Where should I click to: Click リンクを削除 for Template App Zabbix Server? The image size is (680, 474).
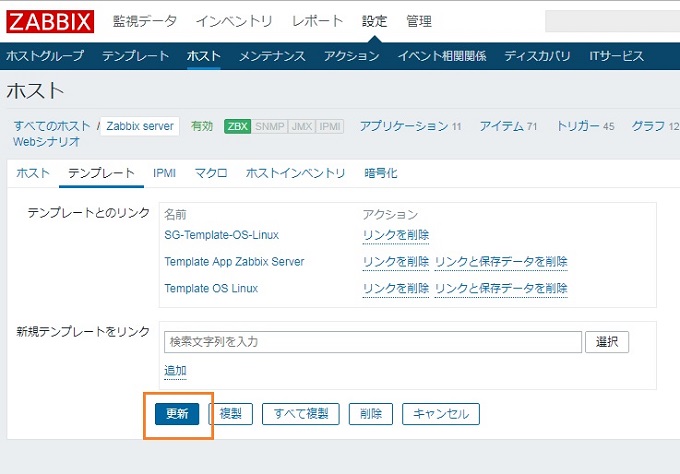396,262
